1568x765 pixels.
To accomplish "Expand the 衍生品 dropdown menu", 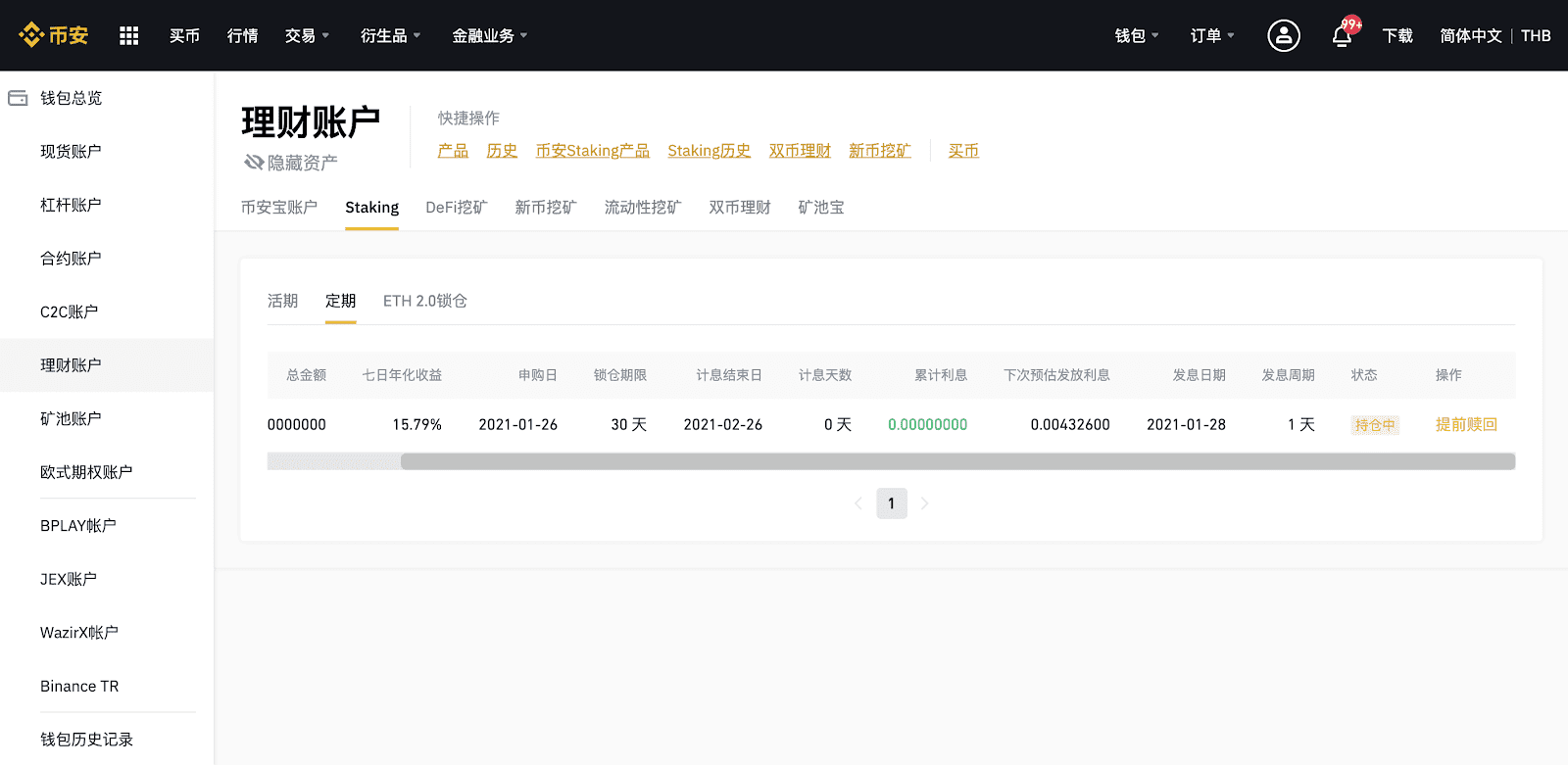I will 390,35.
